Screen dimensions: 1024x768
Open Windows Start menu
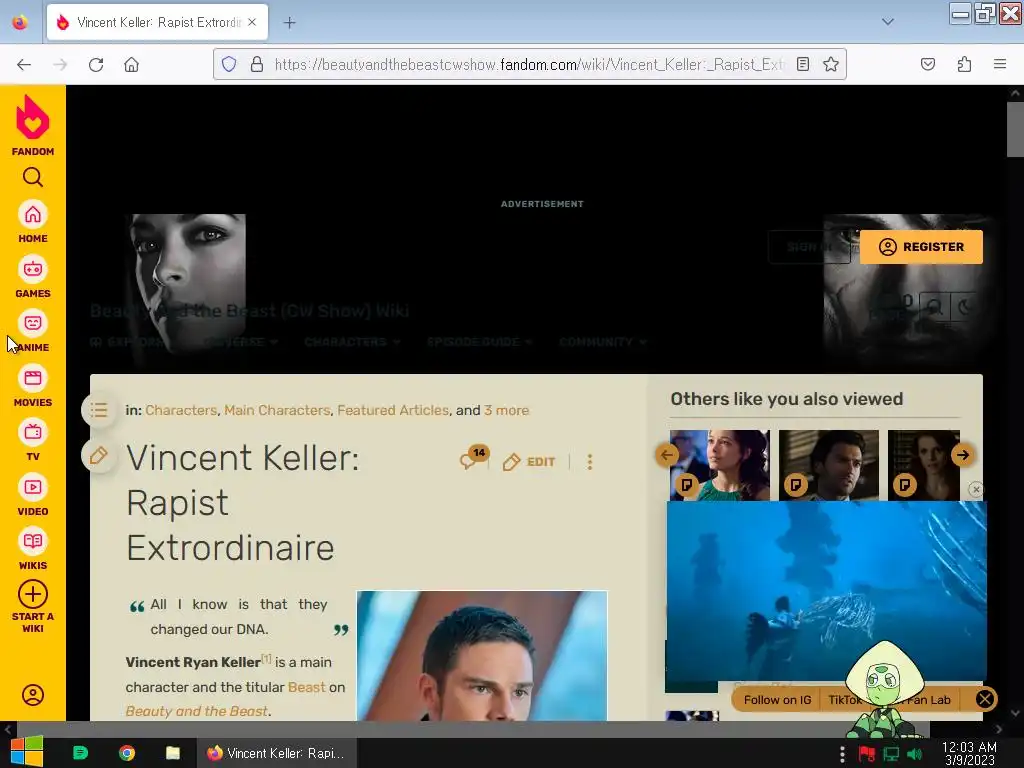point(27,752)
